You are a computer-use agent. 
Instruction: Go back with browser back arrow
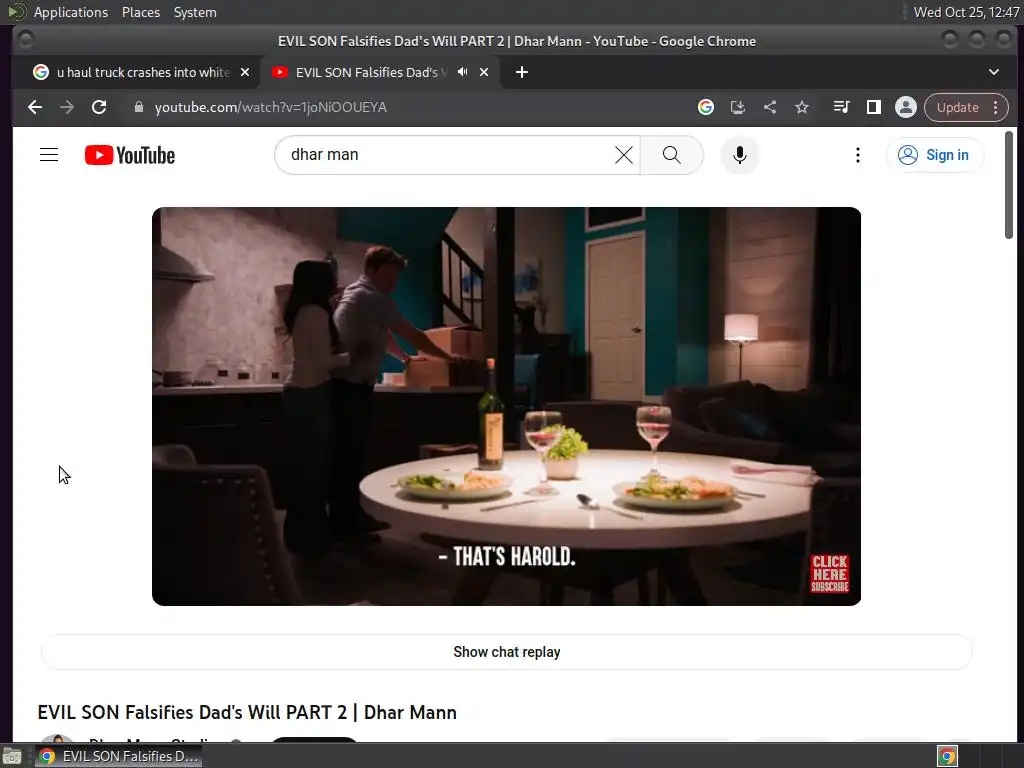(x=35, y=107)
